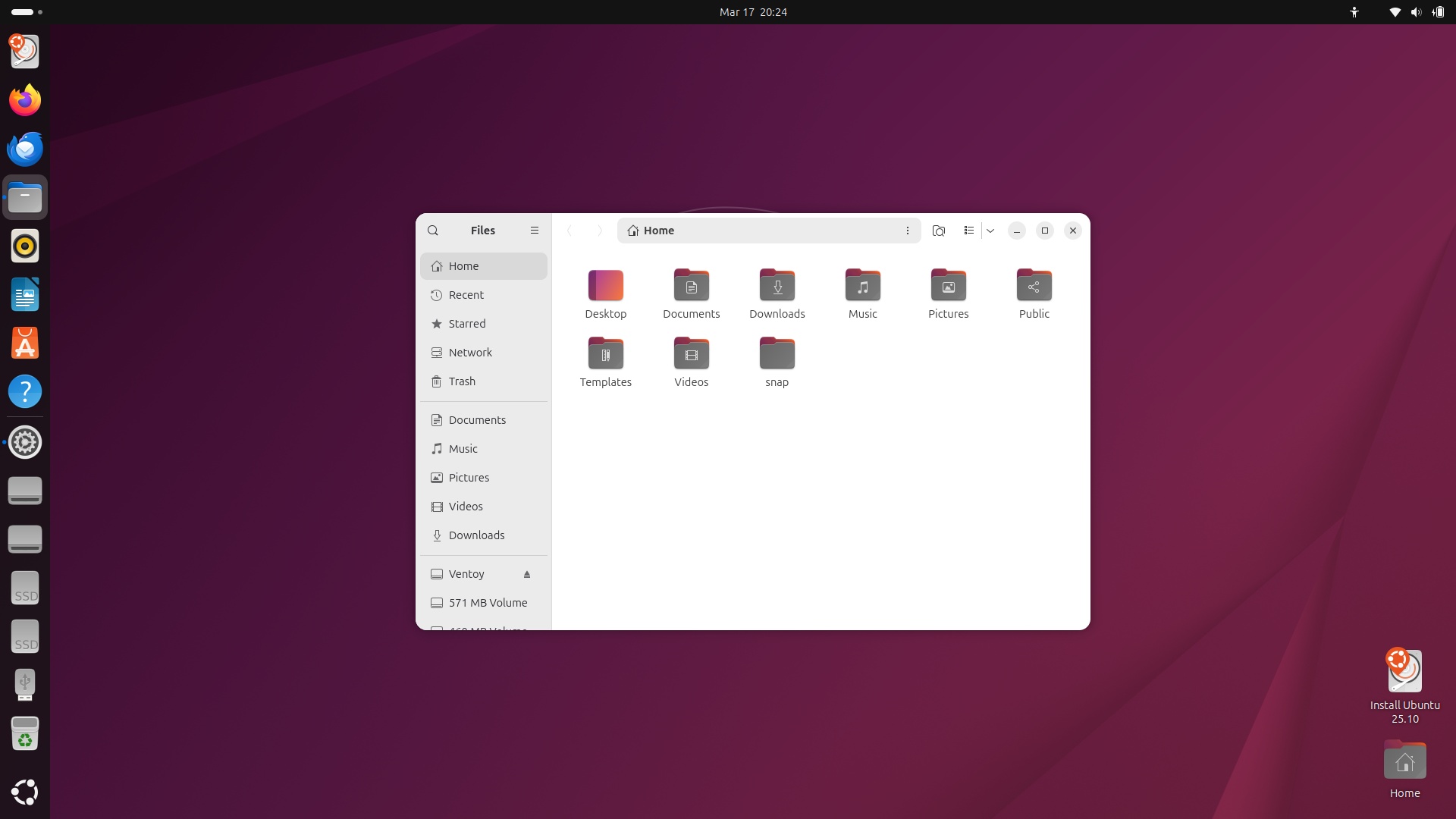This screenshot has width=1456, height=819.
Task: Open the path bar three-dot menu
Action: 908,231
